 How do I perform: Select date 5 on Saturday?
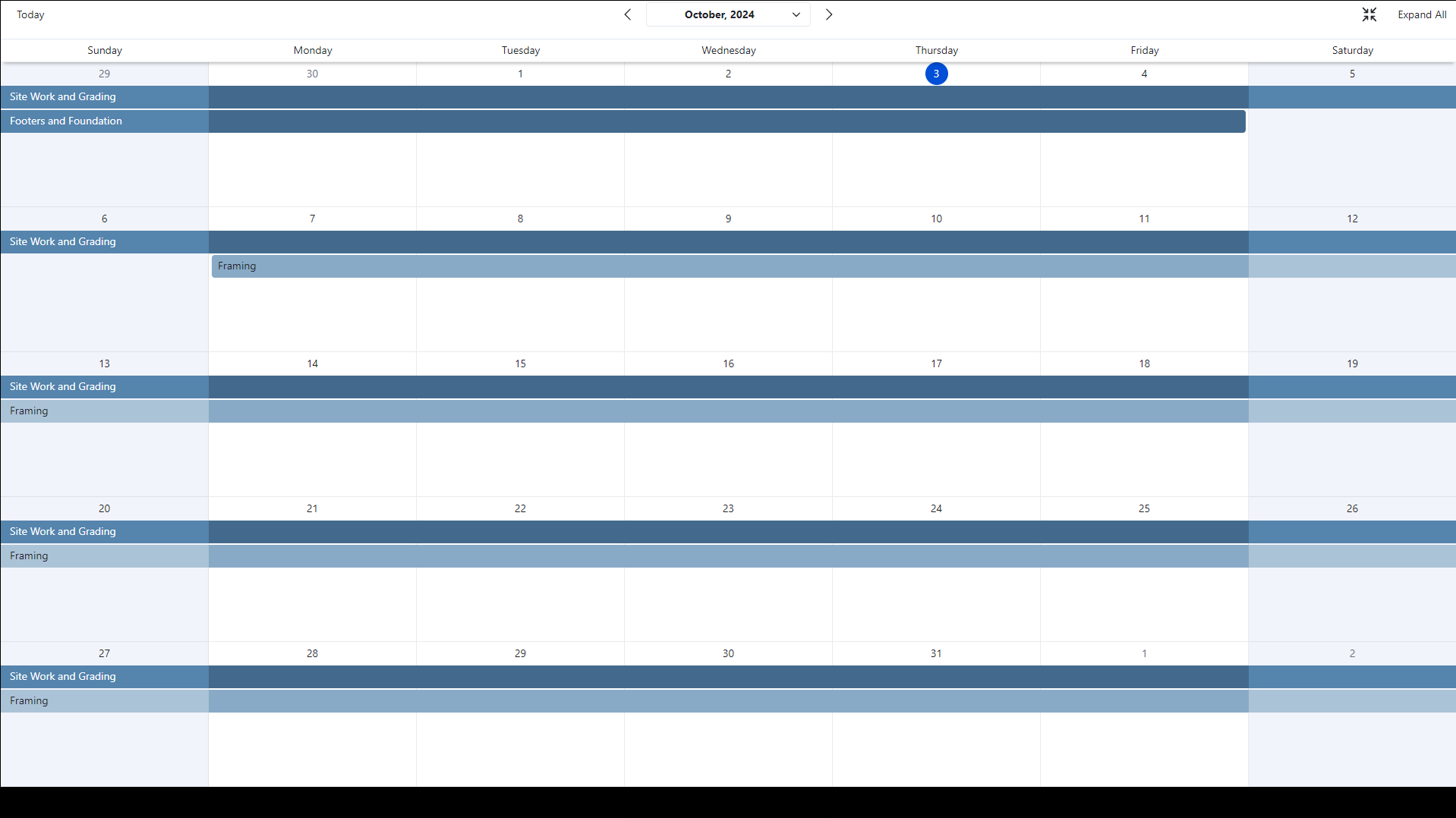[1352, 74]
